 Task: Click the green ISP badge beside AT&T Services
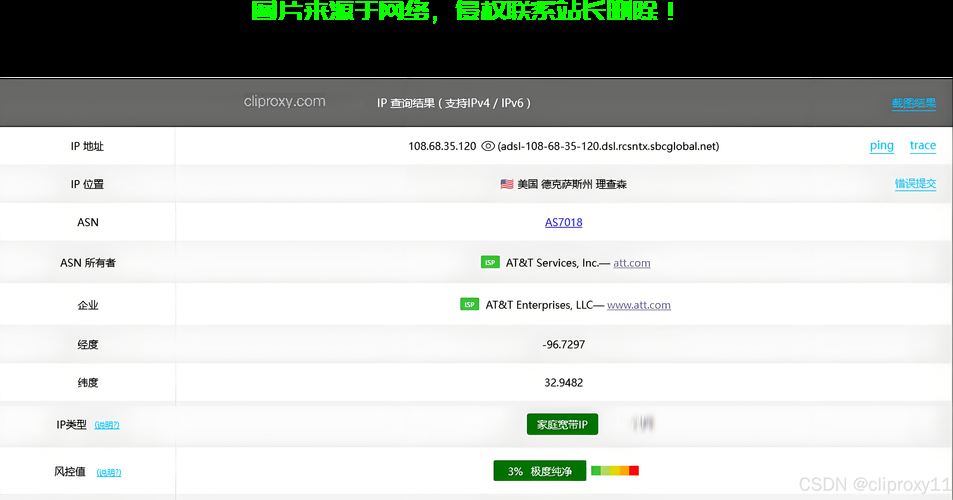[x=490, y=262]
